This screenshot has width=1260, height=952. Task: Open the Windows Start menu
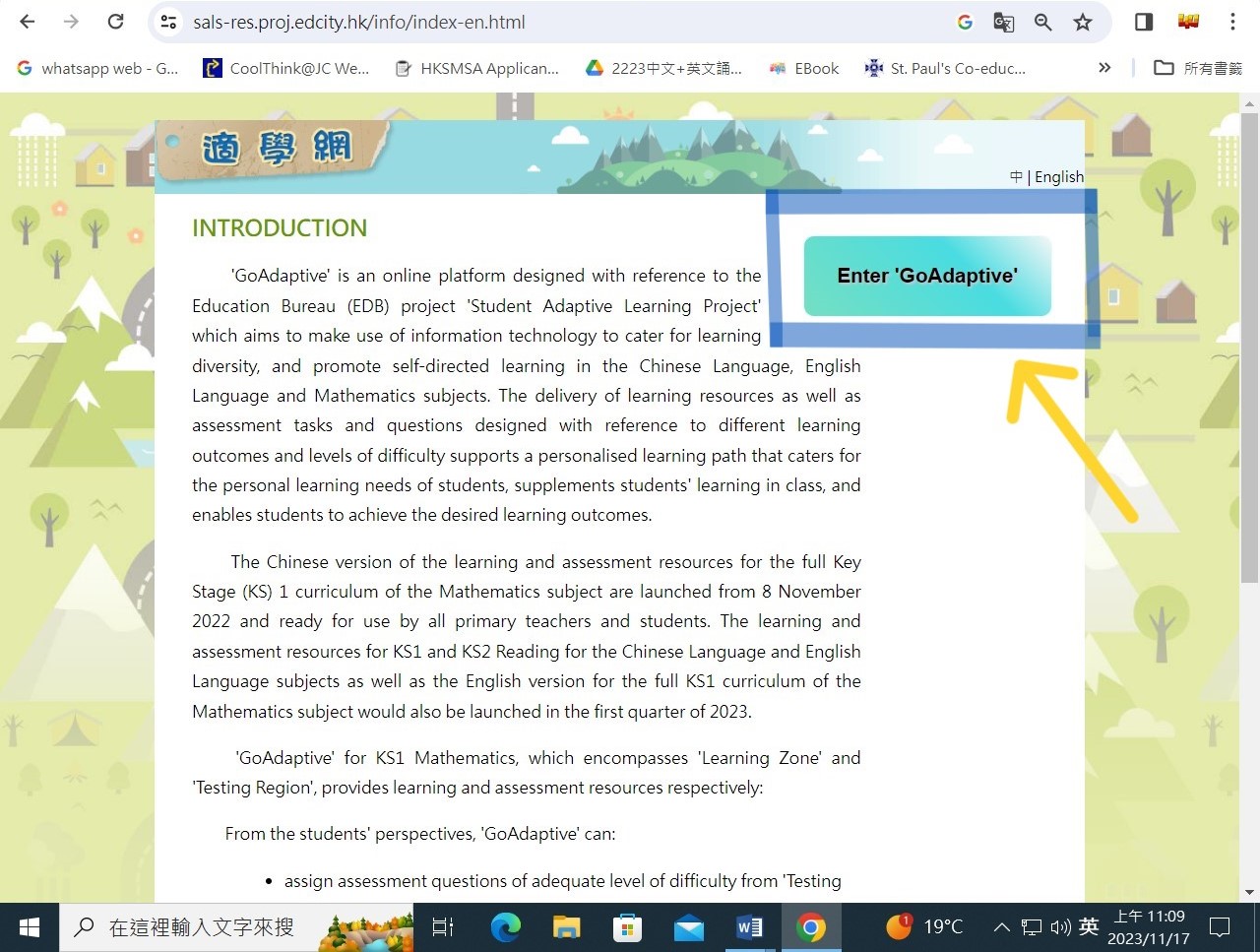[30, 927]
